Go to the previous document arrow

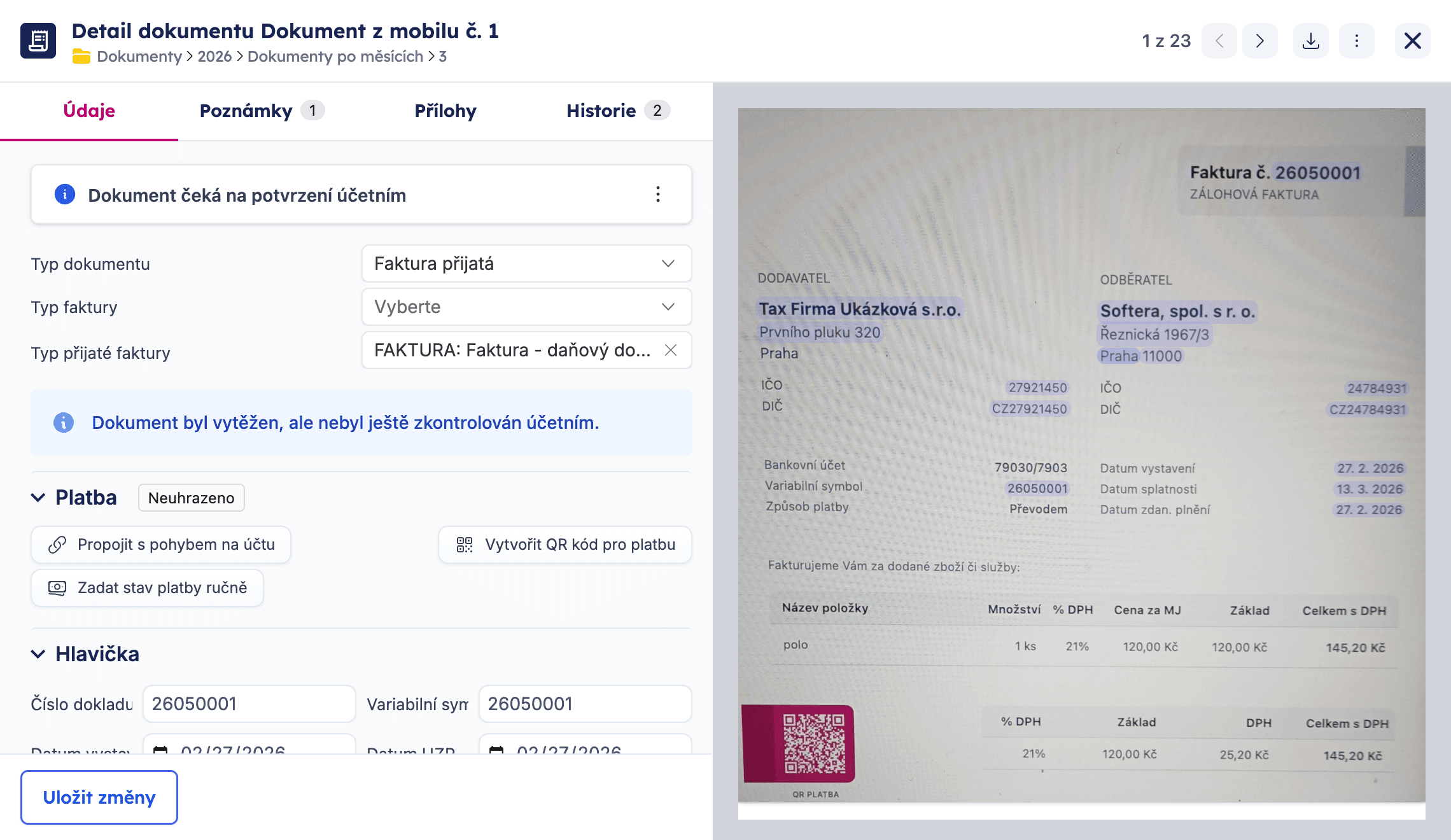click(1219, 41)
